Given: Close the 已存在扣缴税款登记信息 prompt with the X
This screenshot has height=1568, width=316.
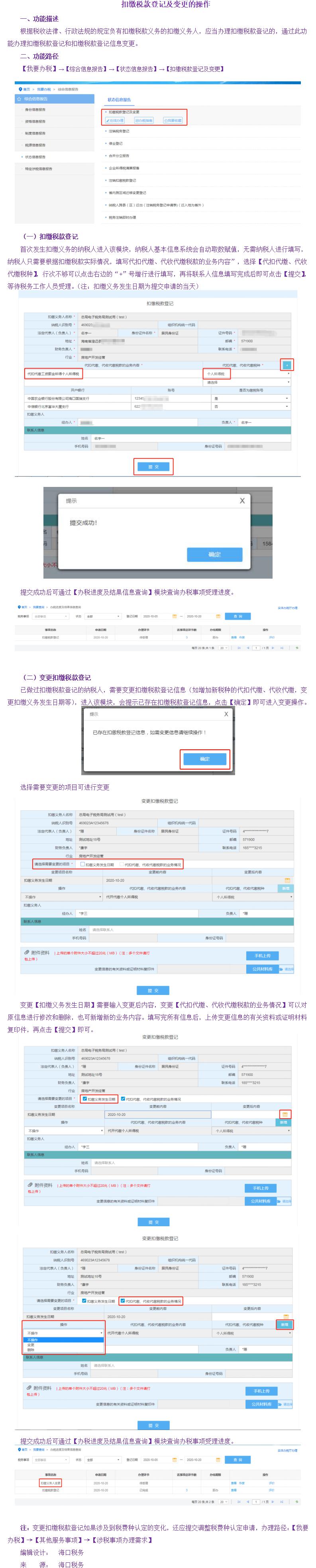Looking at the screenshot, I should [226, 714].
